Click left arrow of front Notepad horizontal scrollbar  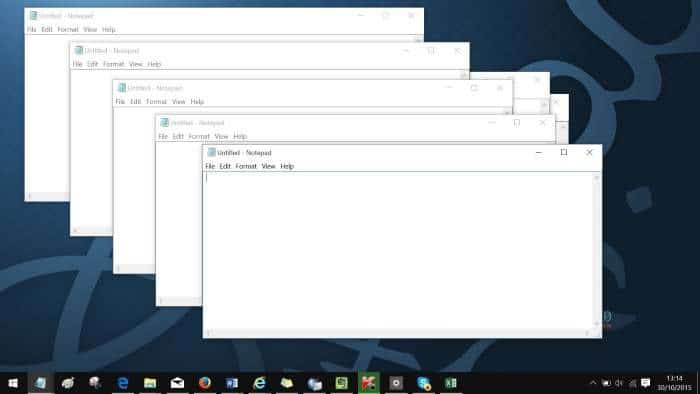(x=208, y=333)
